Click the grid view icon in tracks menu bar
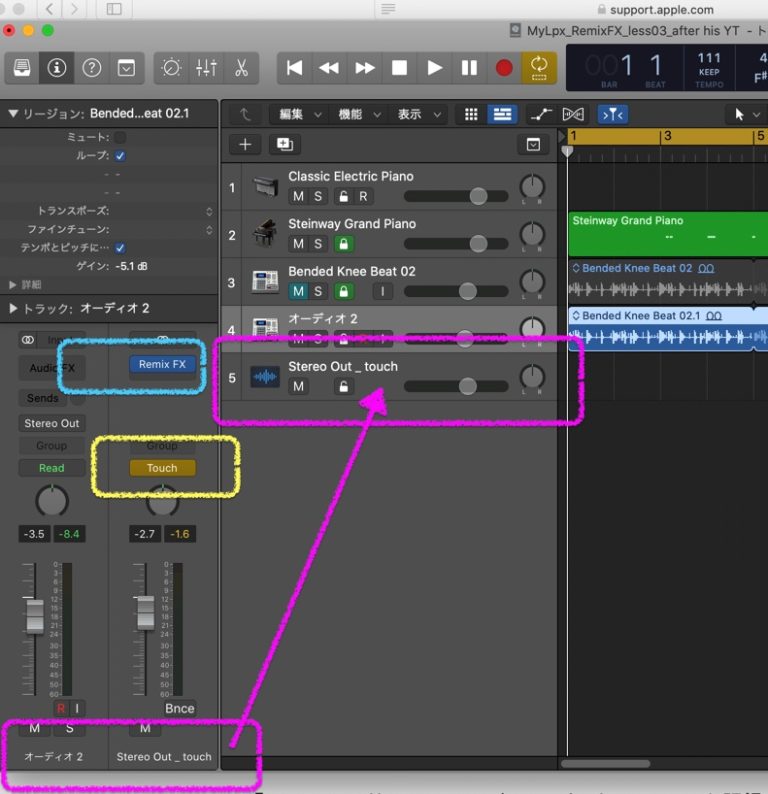 [471, 114]
